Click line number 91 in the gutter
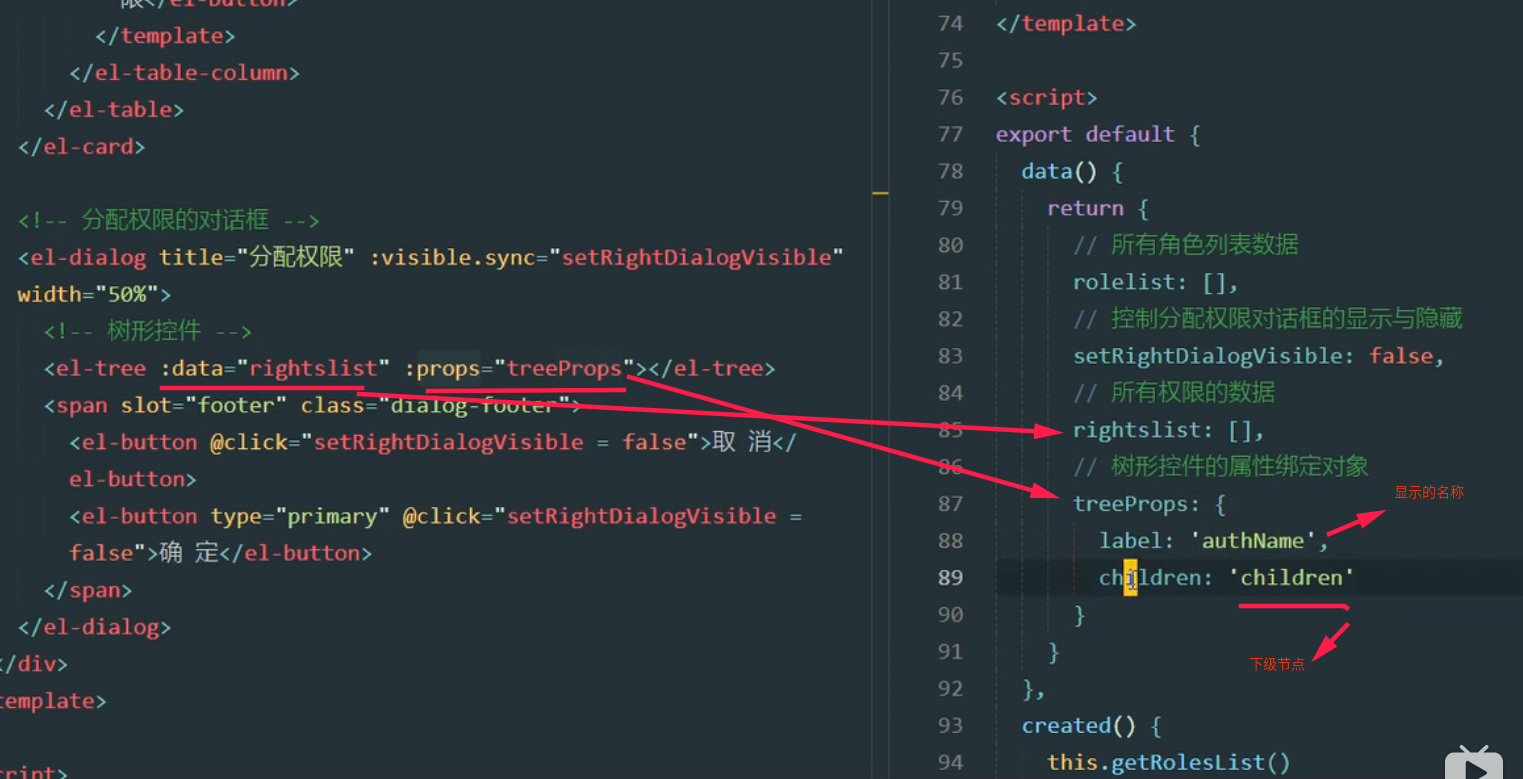 click(x=950, y=652)
